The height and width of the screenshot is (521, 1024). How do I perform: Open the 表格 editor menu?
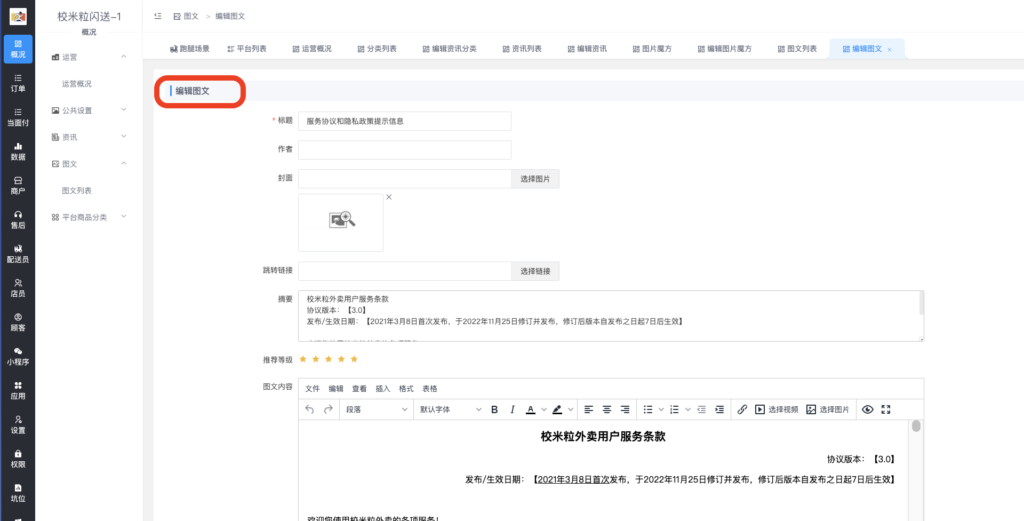(x=430, y=388)
